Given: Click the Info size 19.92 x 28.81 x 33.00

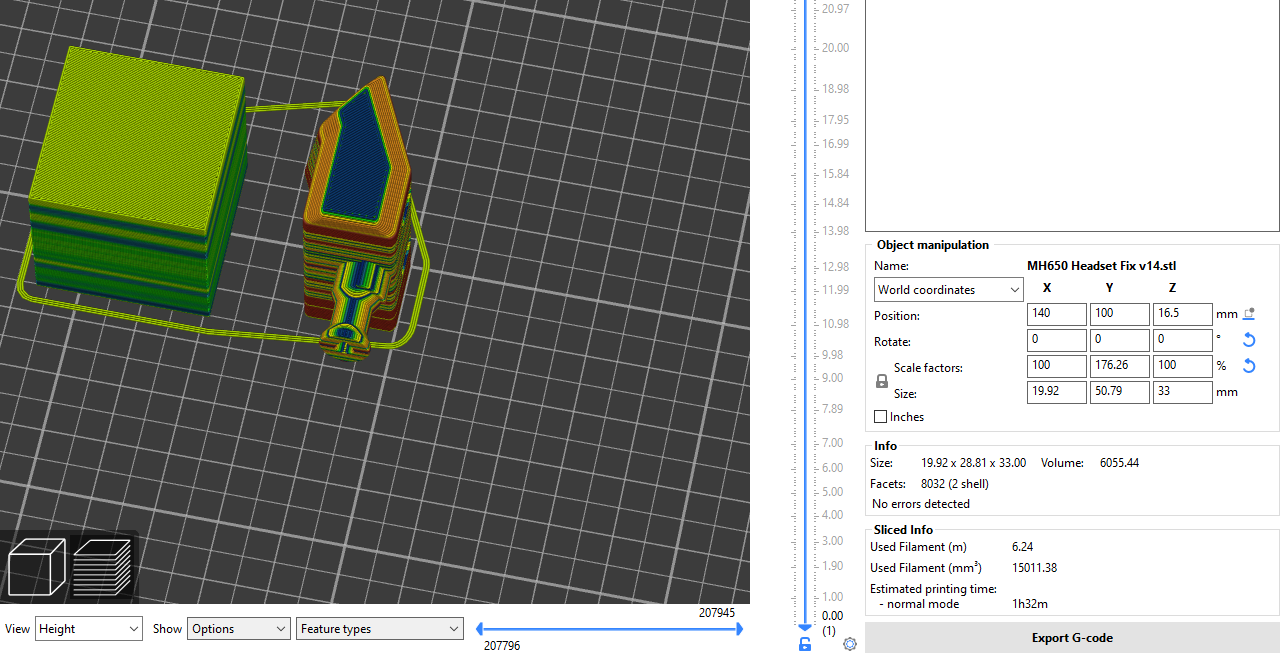Looking at the screenshot, I should tap(973, 463).
